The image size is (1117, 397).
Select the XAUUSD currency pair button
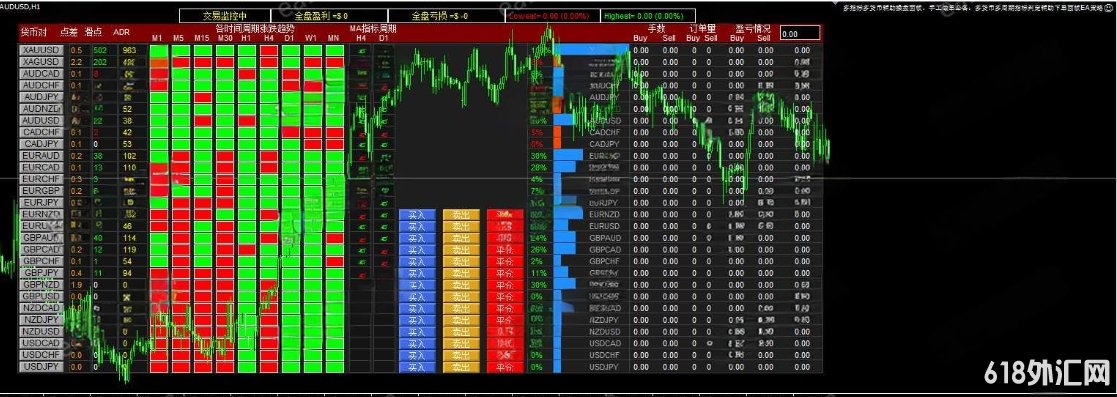tap(41, 51)
